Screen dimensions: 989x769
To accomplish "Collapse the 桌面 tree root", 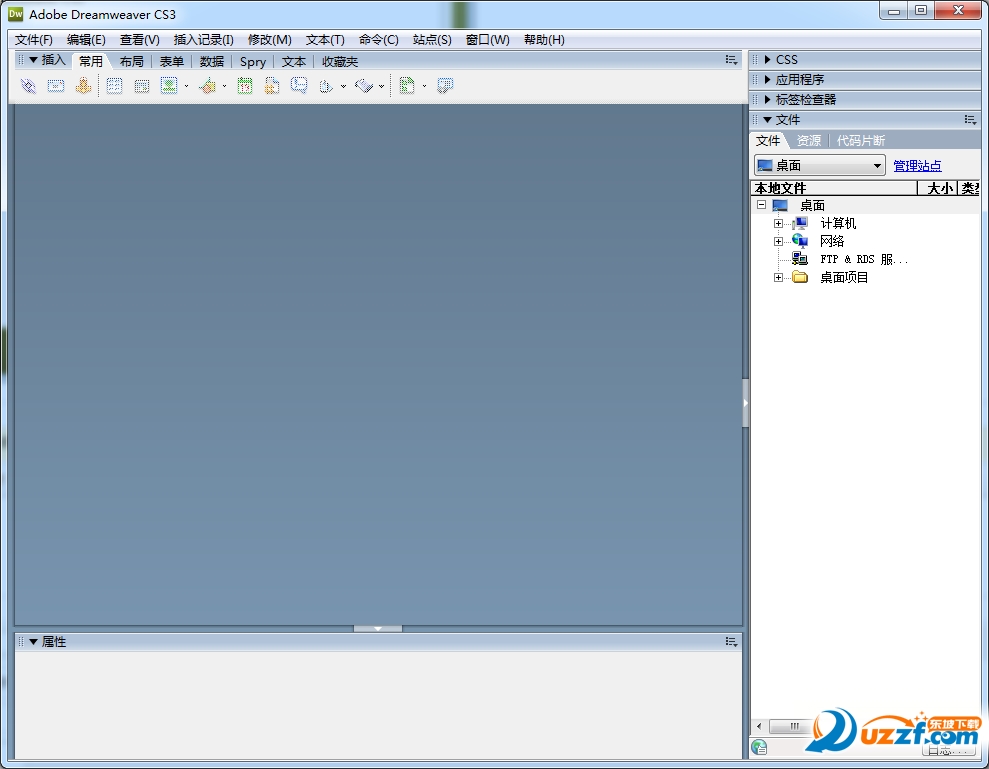I will tap(762, 205).
